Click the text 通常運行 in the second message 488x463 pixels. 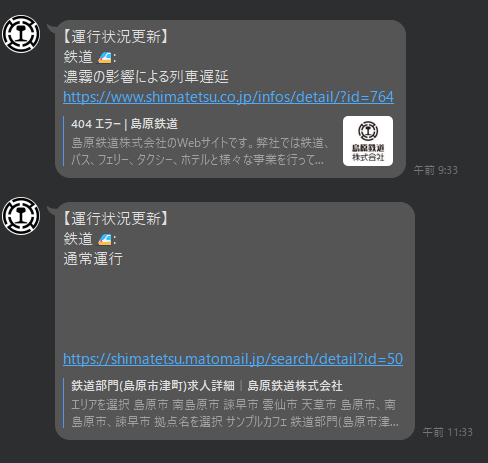(x=93, y=259)
